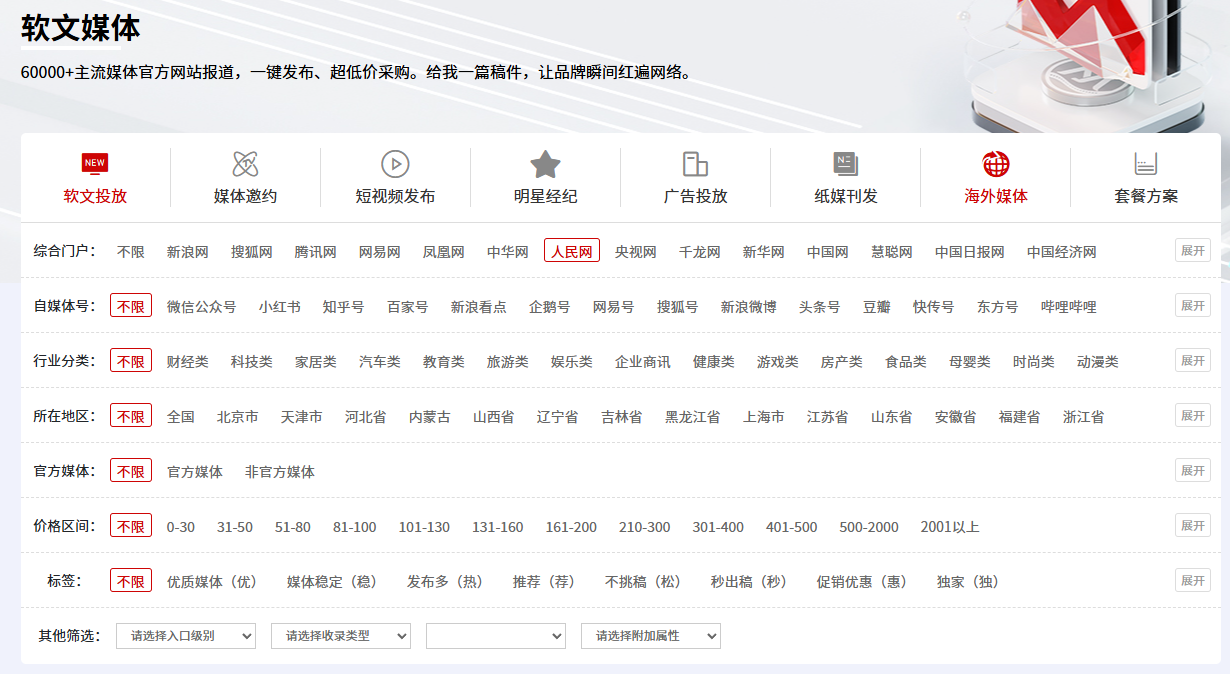Click the 微信公众号 filter link

[201, 306]
